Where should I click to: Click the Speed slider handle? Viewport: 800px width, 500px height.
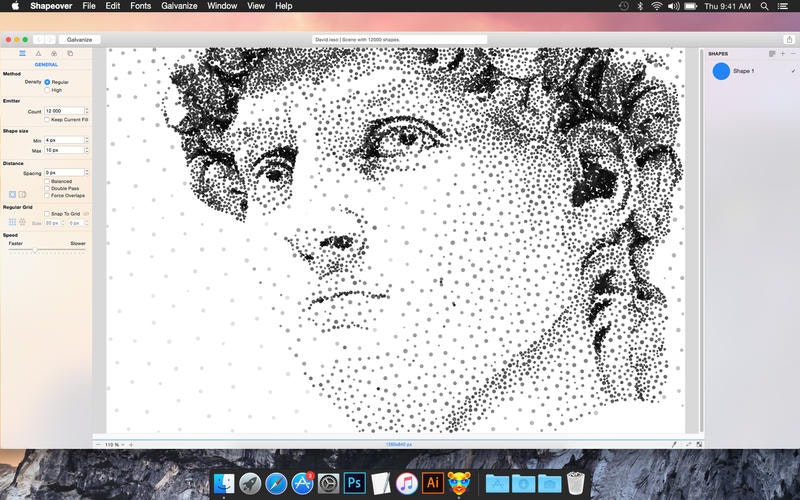[x=35, y=250]
